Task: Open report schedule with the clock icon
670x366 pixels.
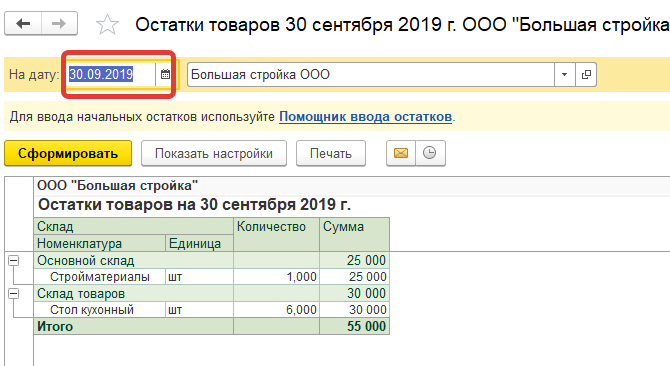Action: coord(430,153)
